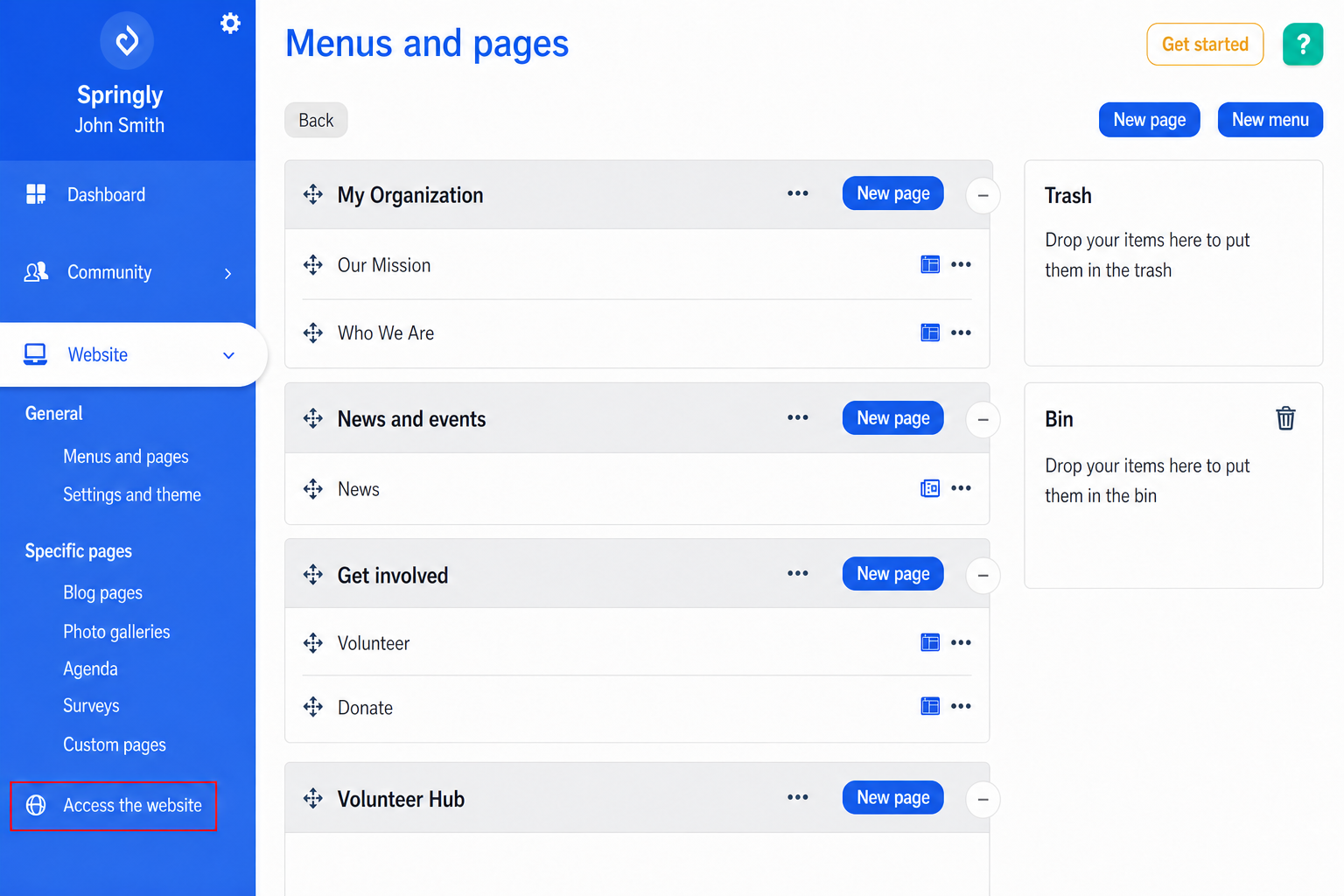The width and height of the screenshot is (1344, 896).
Task: Grab the move handle for News and events
Action: coord(313,418)
